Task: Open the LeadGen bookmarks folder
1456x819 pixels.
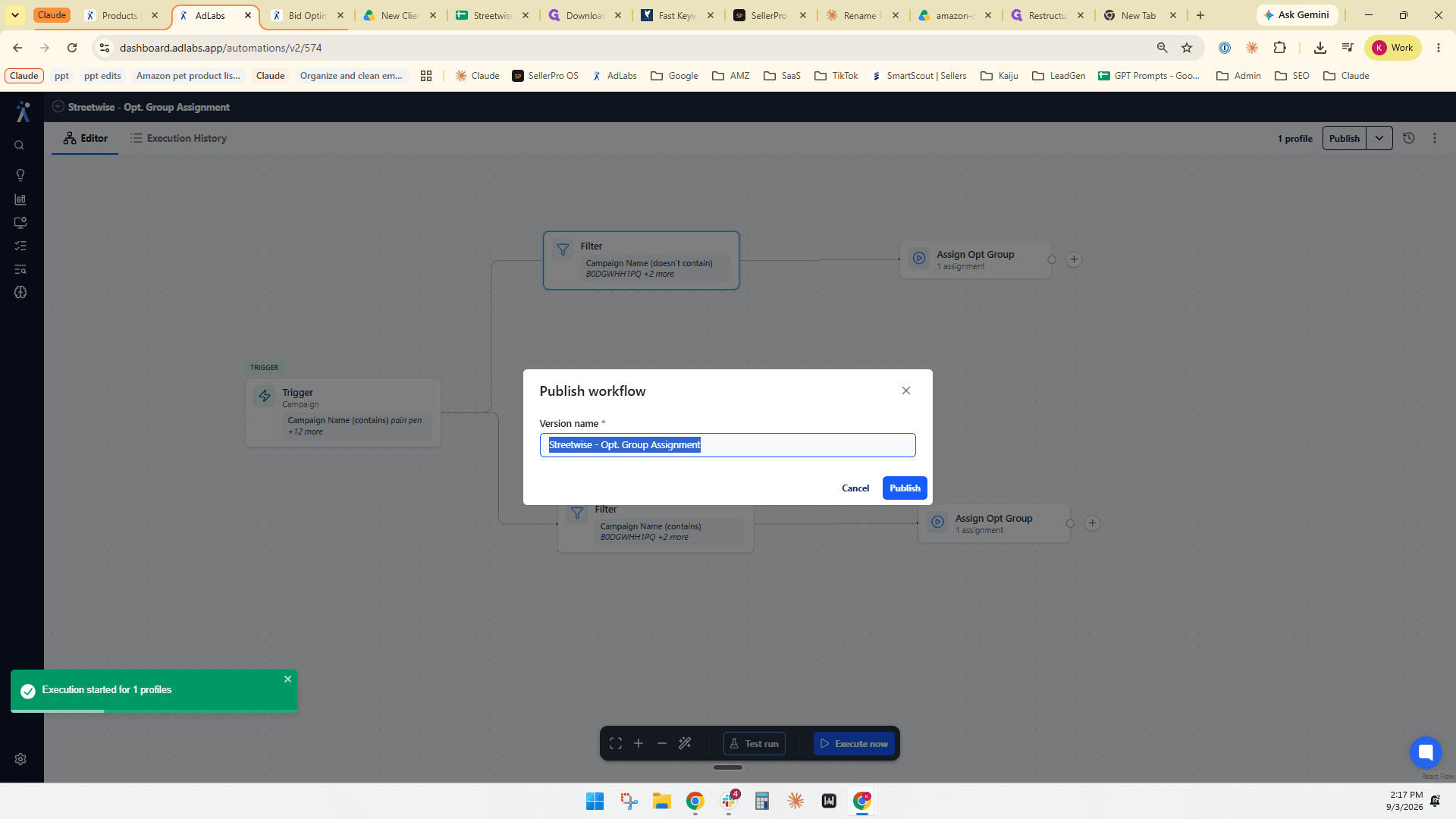Action: pos(1059,76)
